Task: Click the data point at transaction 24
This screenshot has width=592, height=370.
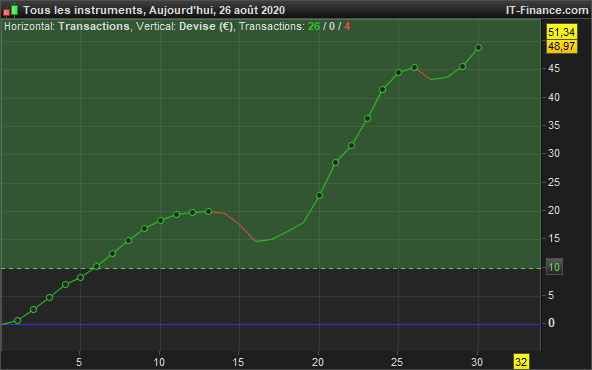Action: click(x=382, y=89)
